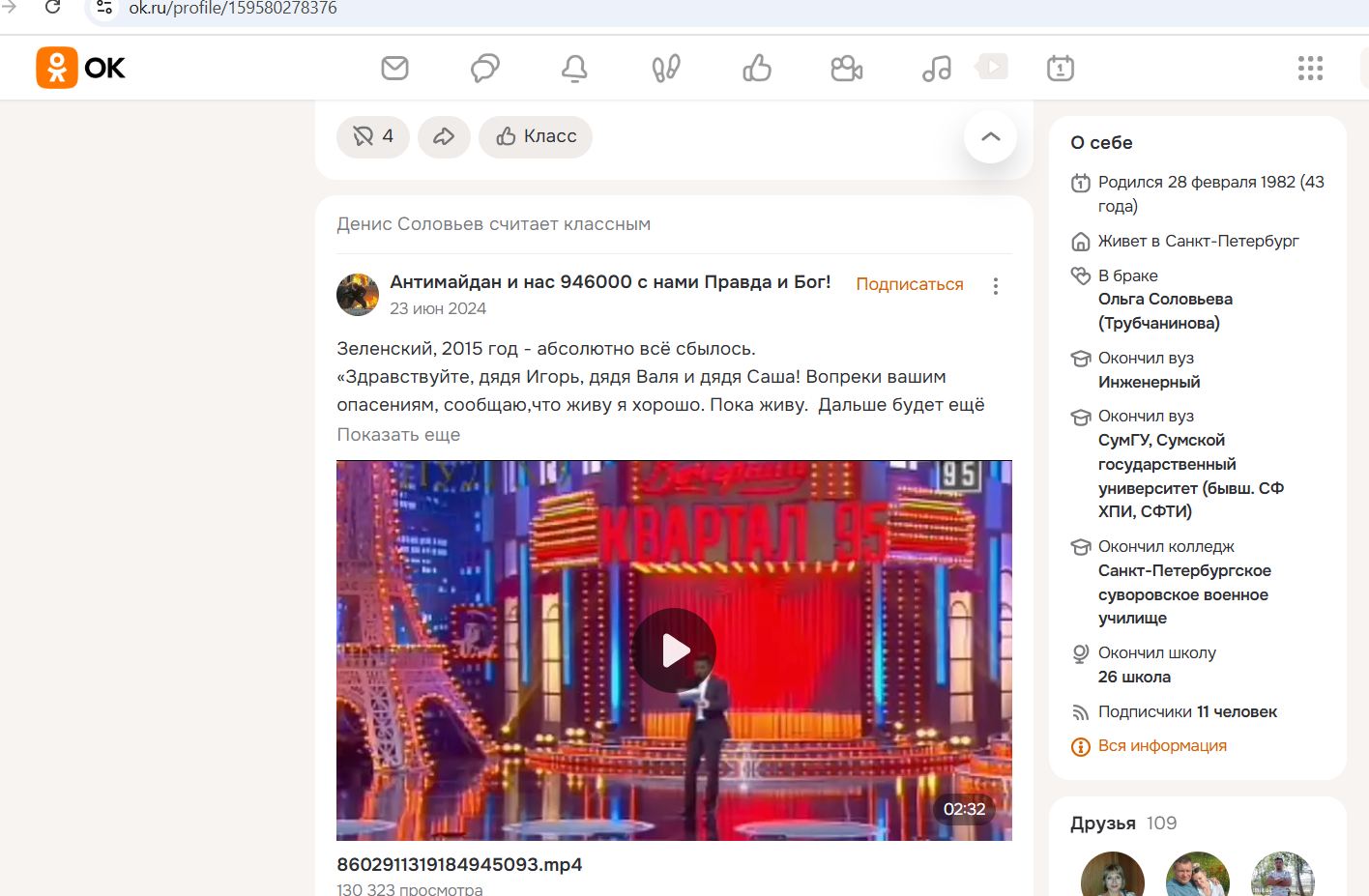Click the home icon beside Живет в Санкт-Петербург

coord(1081,242)
